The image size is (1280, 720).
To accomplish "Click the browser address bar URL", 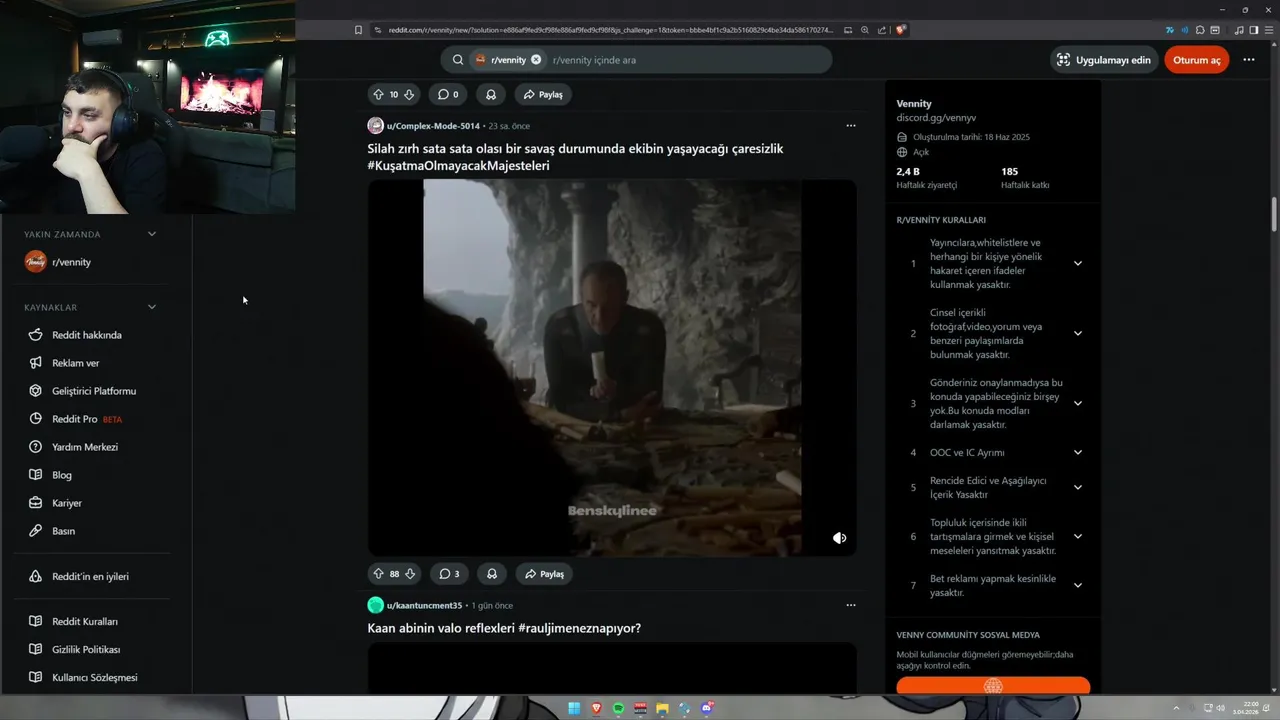I will 610,30.
